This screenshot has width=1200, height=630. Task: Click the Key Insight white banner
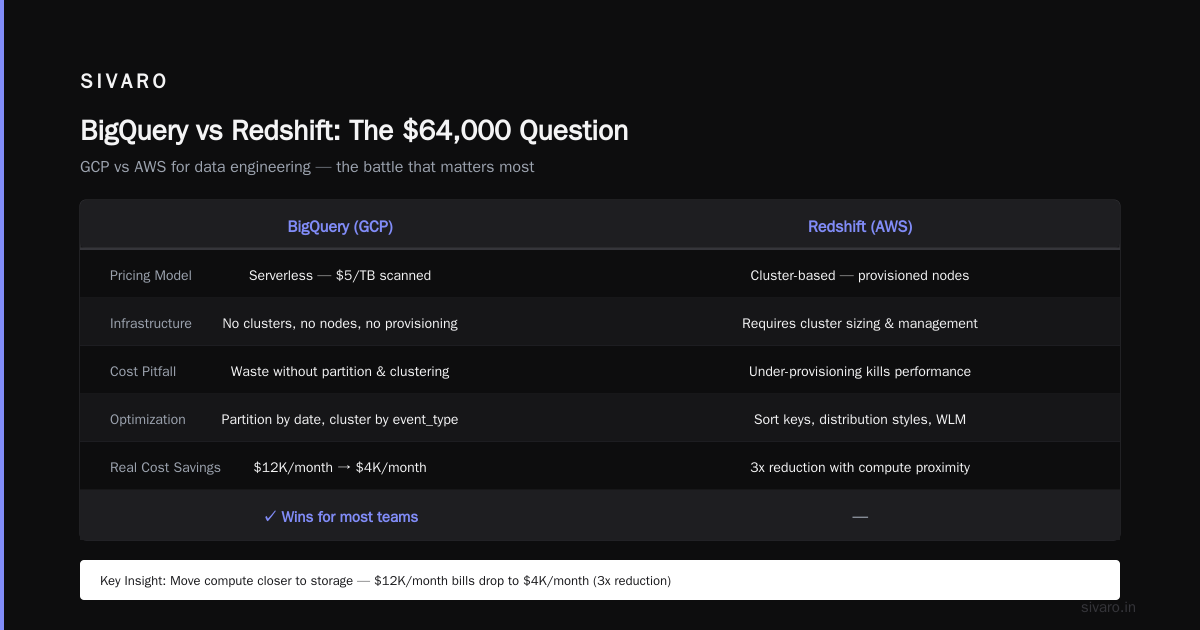(x=600, y=580)
